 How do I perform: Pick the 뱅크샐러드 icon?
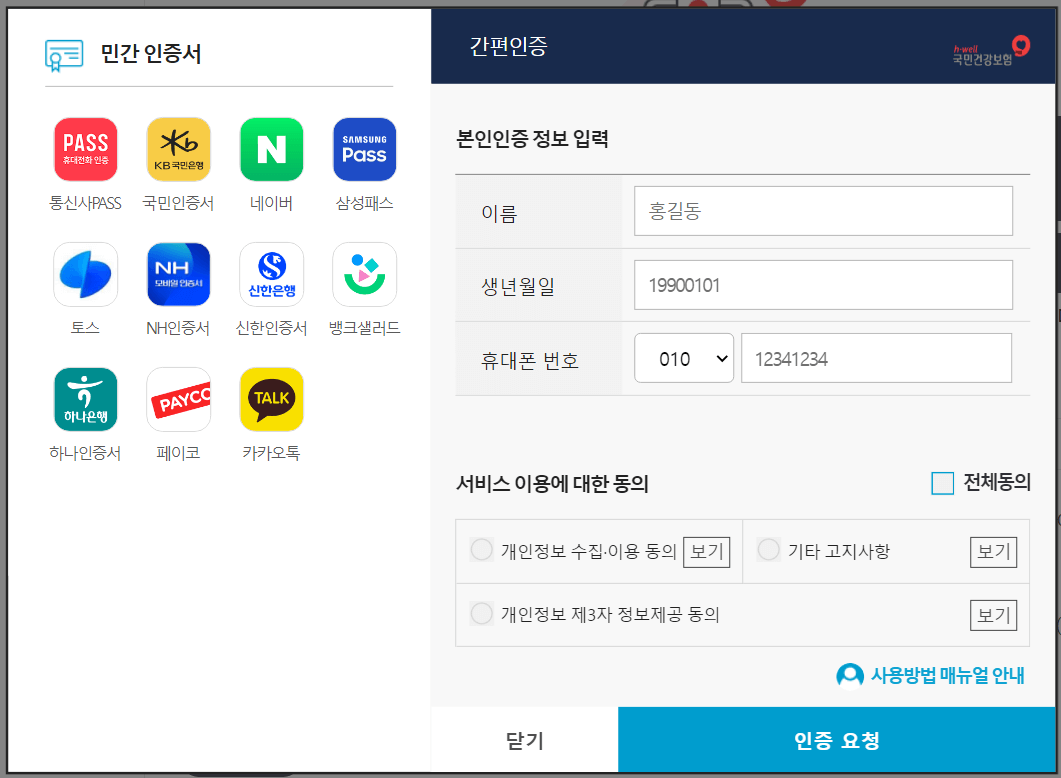pyautogui.click(x=365, y=275)
